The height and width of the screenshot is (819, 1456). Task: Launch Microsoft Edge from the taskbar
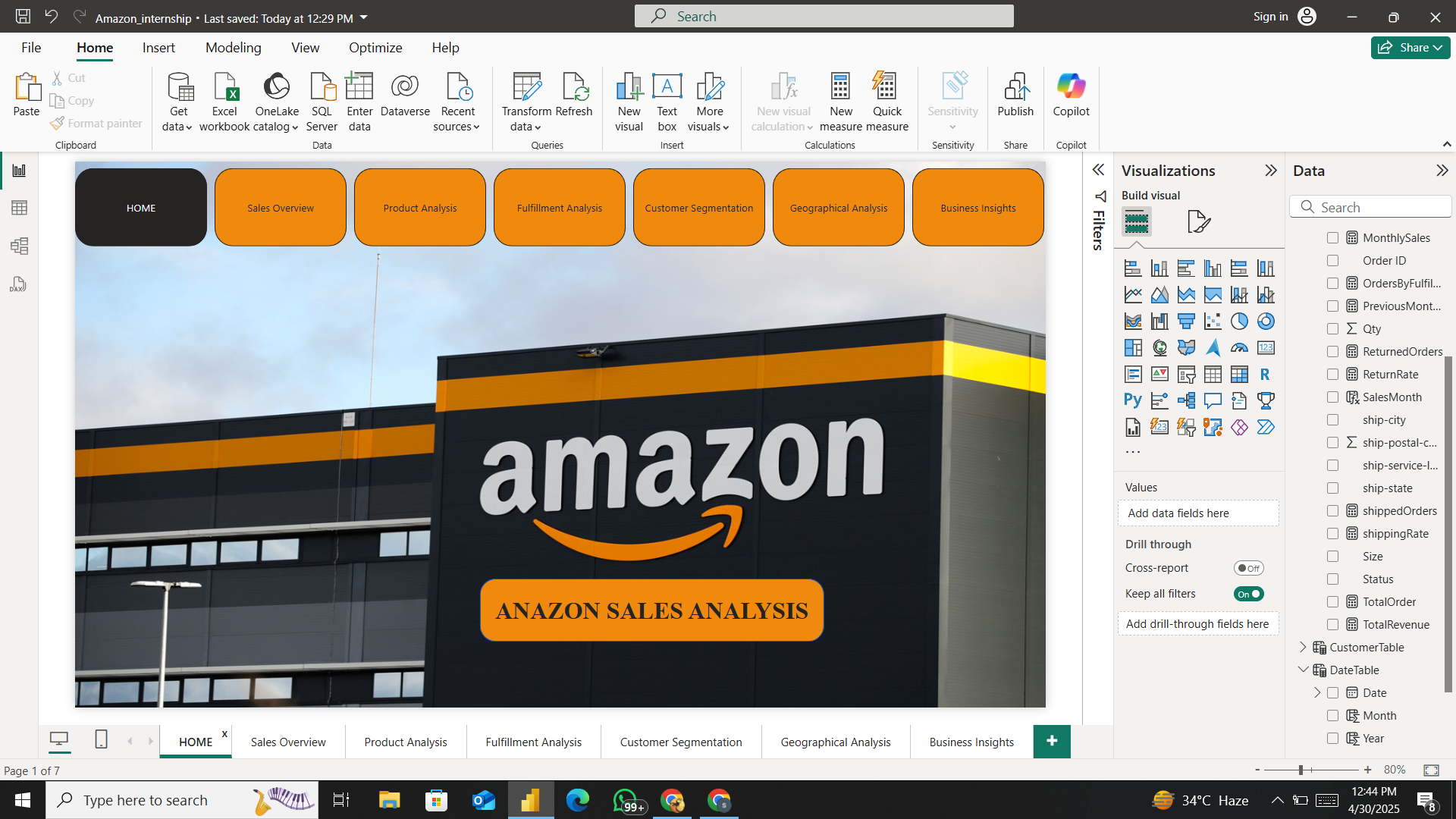pyautogui.click(x=577, y=800)
